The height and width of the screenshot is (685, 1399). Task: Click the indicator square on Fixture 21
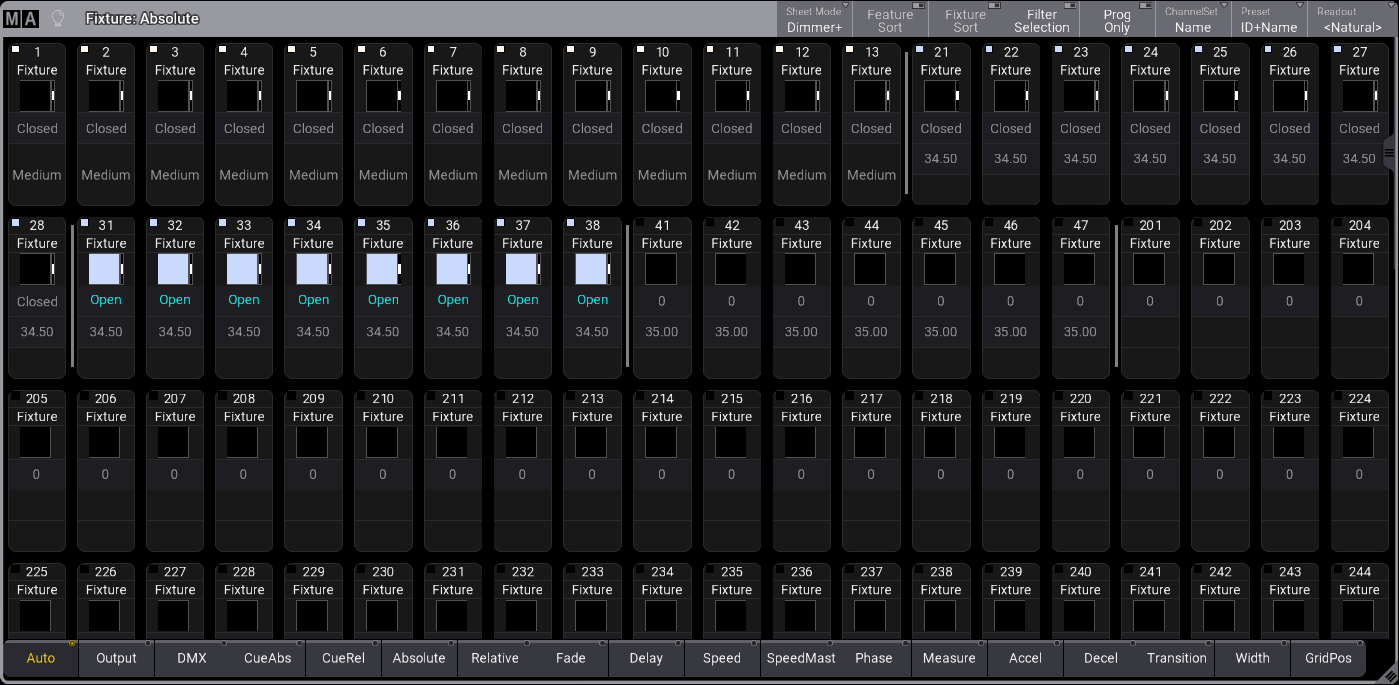coord(921,50)
